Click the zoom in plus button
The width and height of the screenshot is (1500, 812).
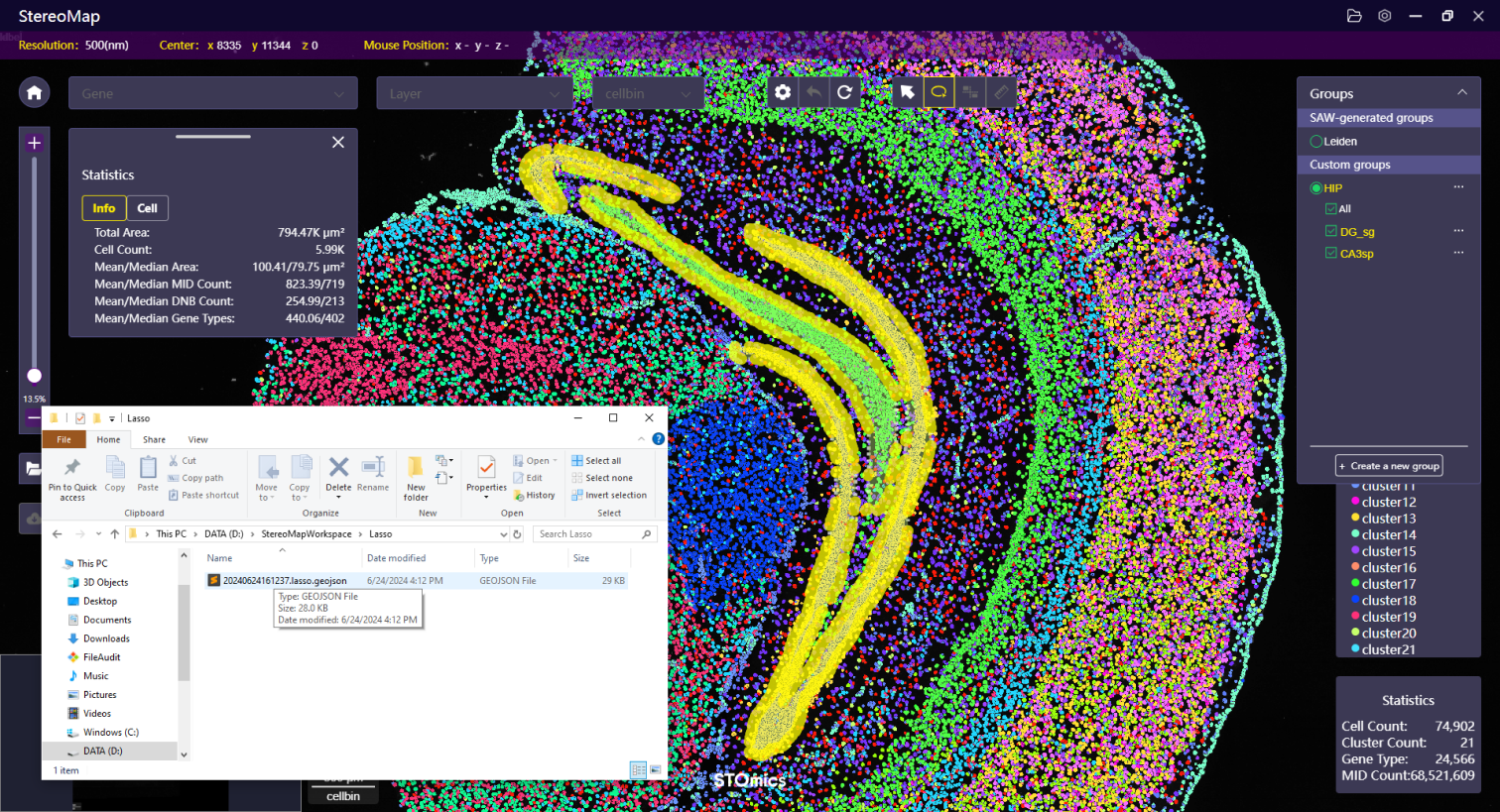[x=34, y=144]
